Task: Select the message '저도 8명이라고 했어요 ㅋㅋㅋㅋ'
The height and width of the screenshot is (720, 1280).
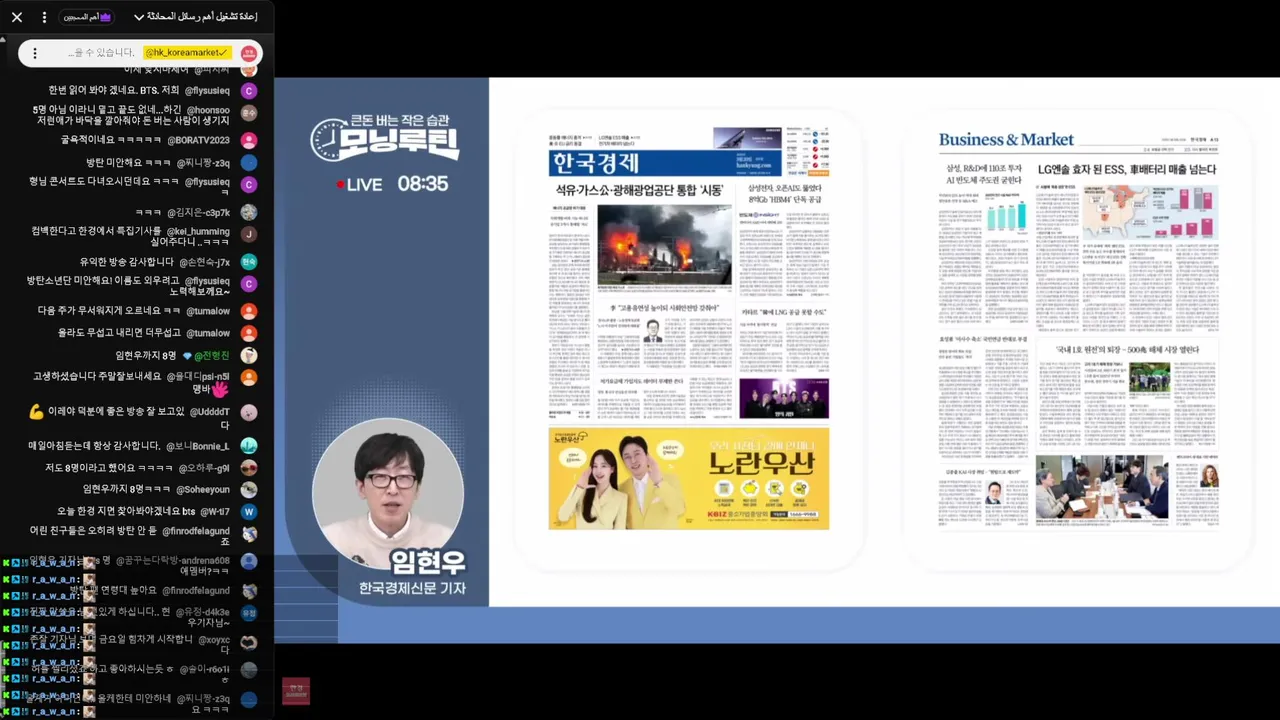Action: pyautogui.click(x=109, y=468)
